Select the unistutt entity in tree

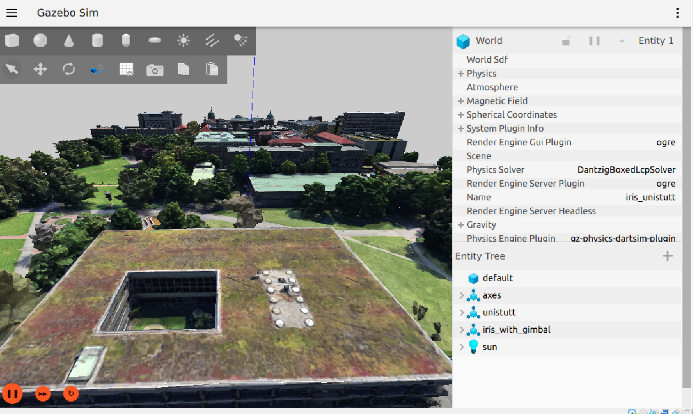499,312
